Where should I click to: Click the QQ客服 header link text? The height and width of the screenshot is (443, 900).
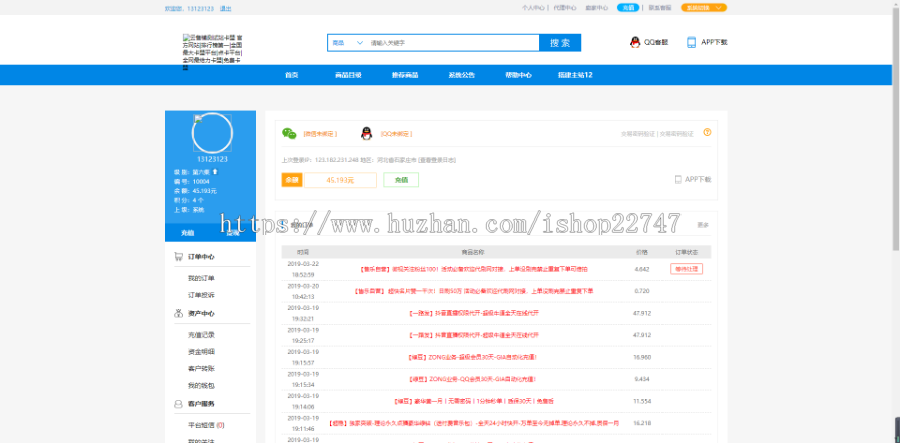pos(656,42)
